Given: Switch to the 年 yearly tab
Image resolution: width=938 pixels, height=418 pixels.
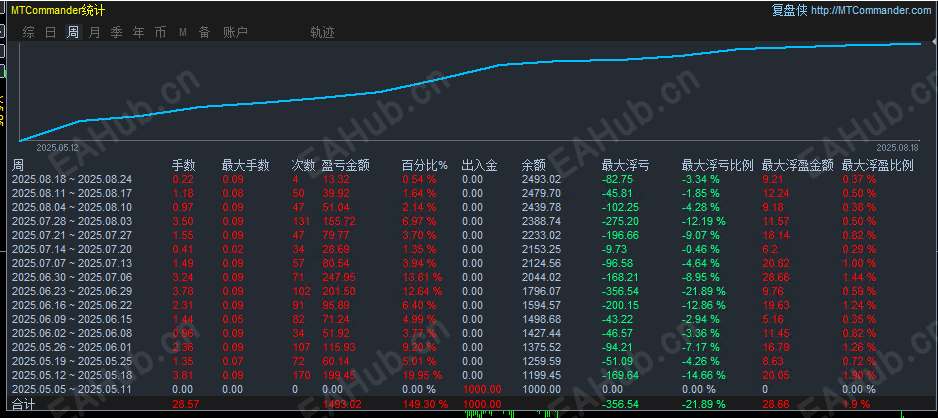Looking at the screenshot, I should coord(139,32).
